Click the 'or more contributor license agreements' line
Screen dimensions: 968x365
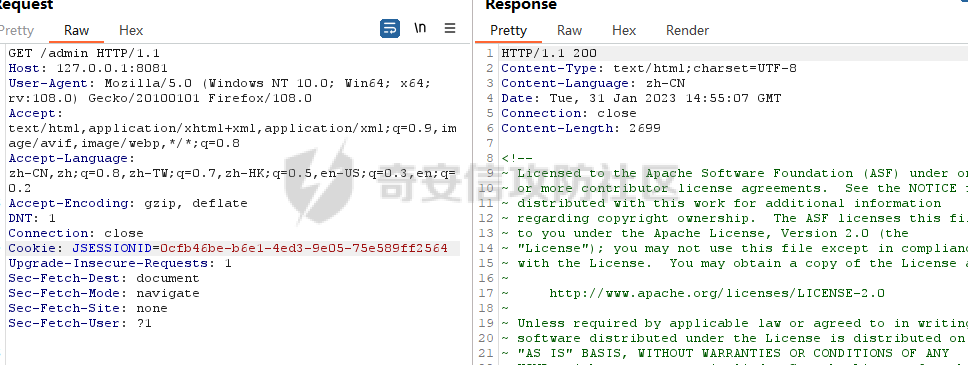(734, 188)
